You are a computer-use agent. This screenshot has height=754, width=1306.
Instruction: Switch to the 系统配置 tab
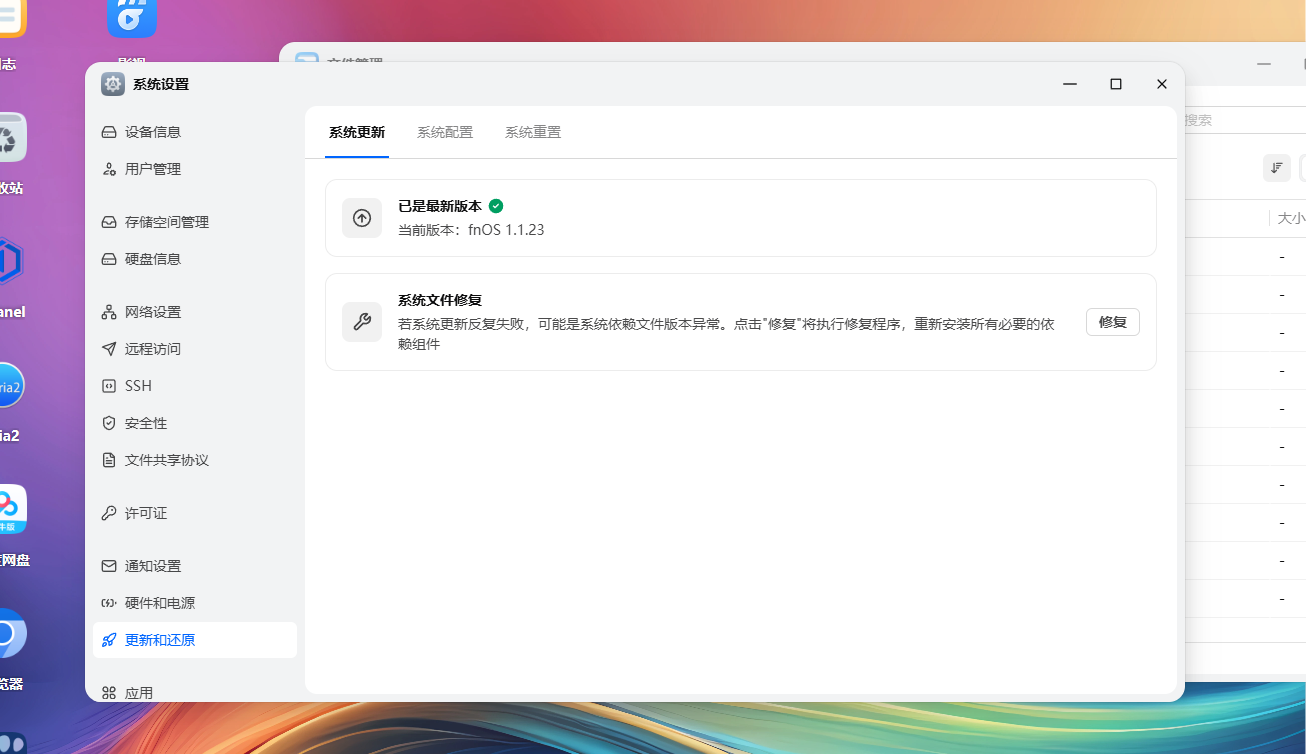click(x=445, y=132)
